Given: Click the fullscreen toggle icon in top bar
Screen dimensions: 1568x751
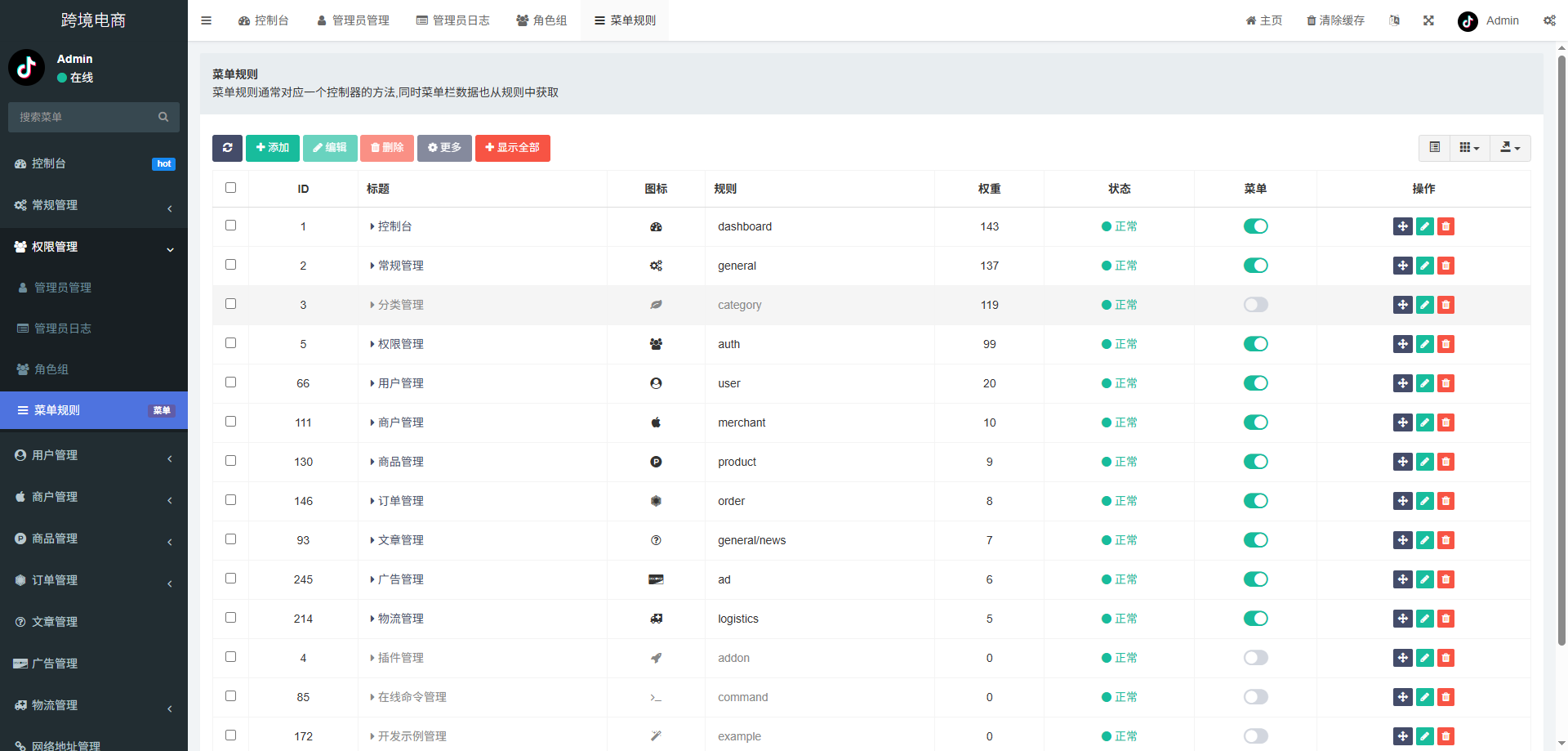Looking at the screenshot, I should pos(1428,20).
